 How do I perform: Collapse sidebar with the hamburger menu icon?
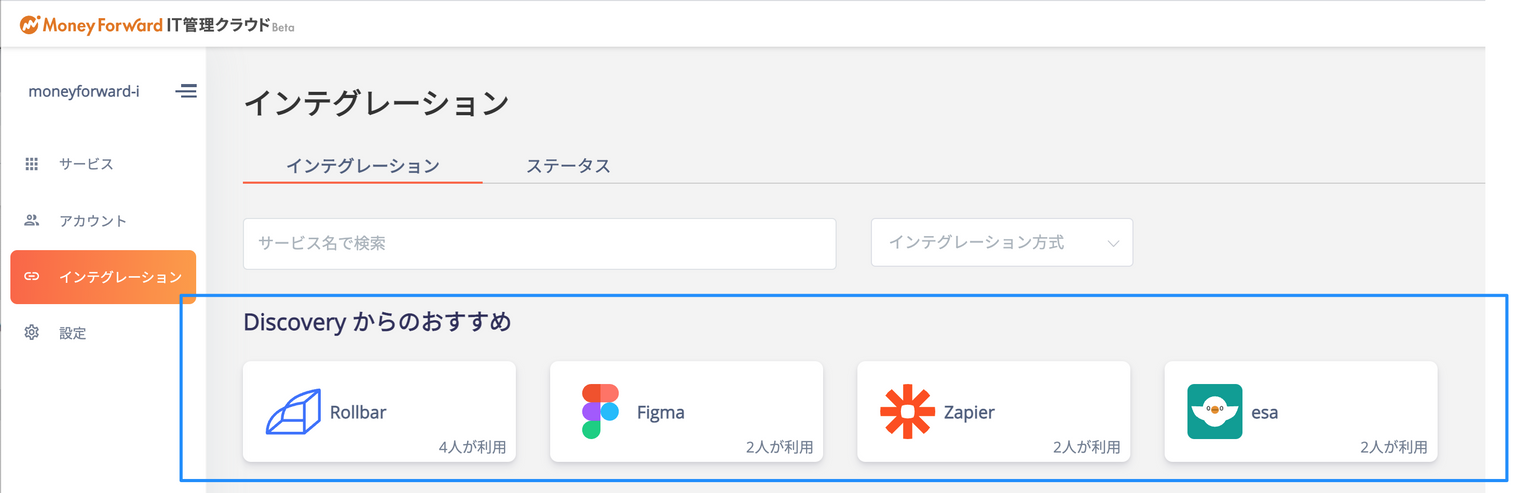pos(186,91)
